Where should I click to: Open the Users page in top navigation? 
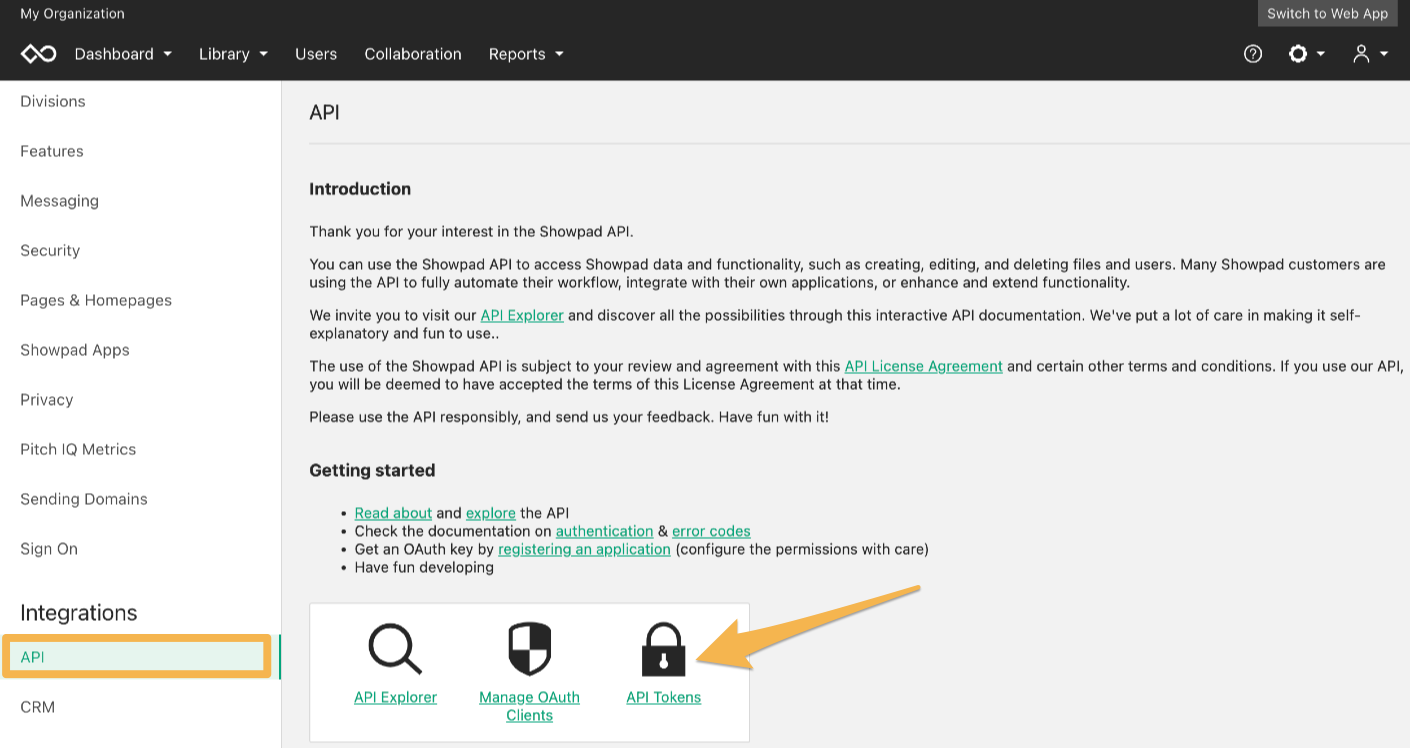[x=316, y=54]
